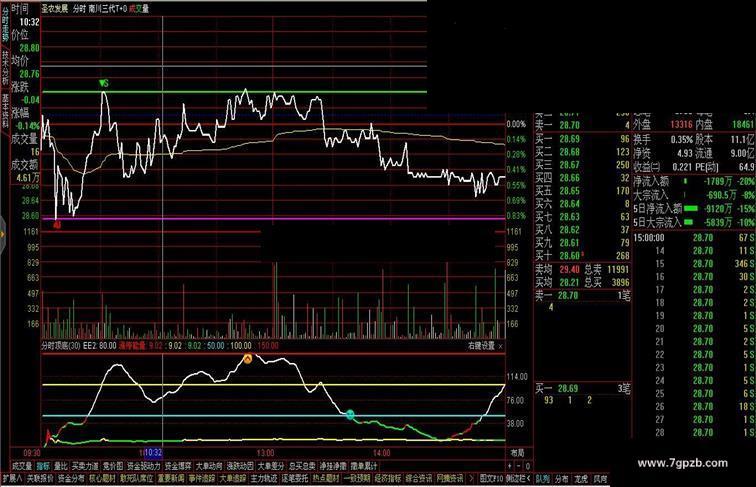Select the 买卖力道 bottom tab
756x487 pixels.
(x=85, y=466)
